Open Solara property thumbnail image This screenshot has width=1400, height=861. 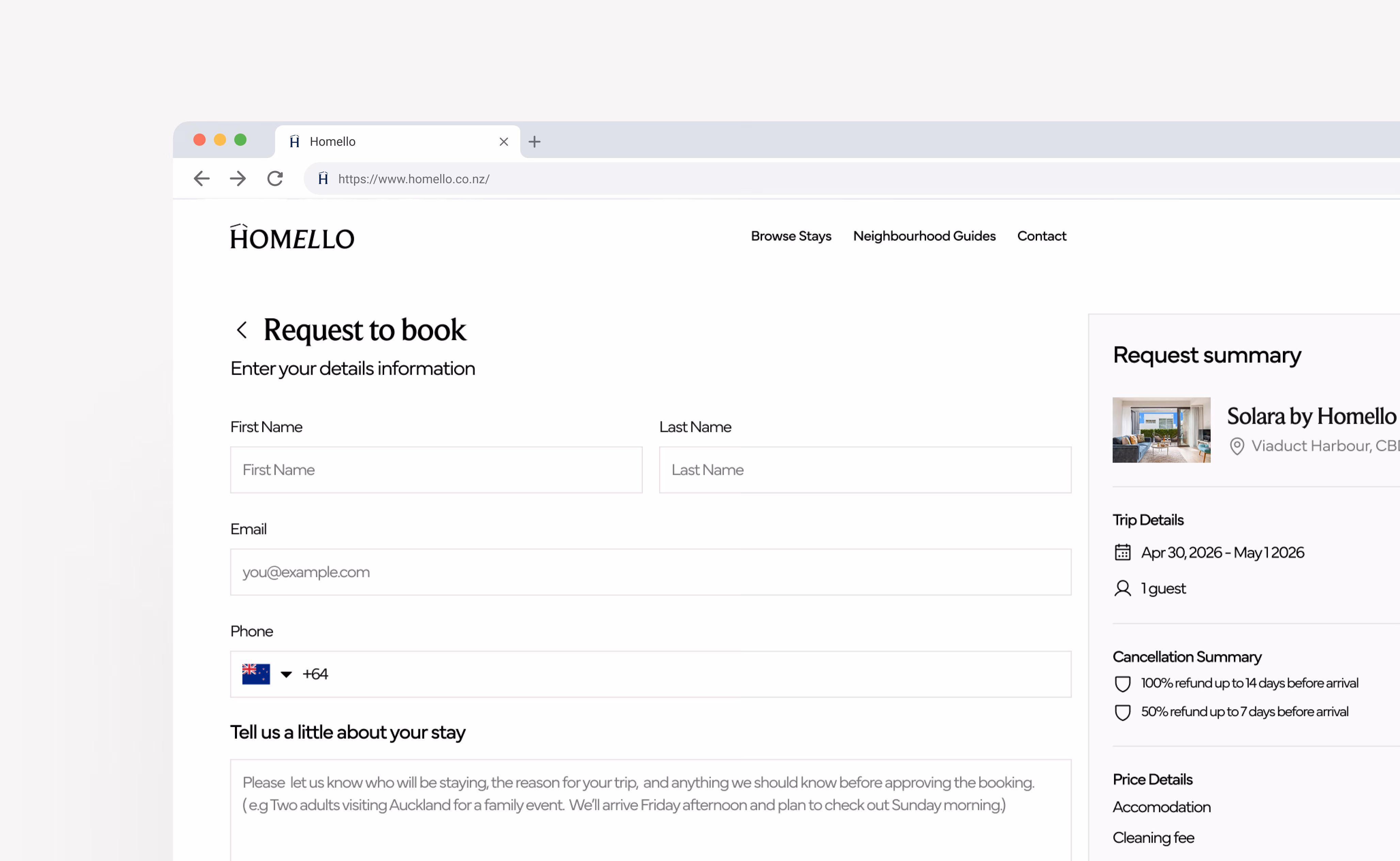pyautogui.click(x=1162, y=430)
